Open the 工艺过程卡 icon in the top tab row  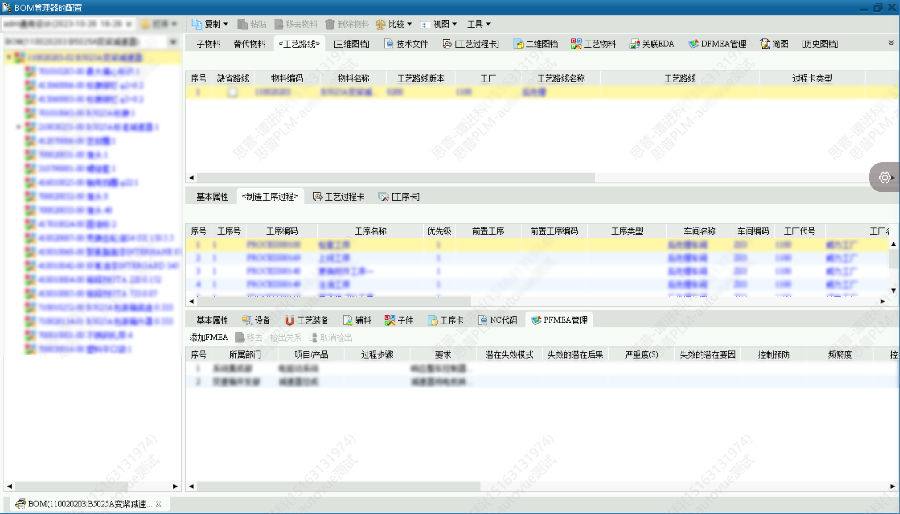[x=447, y=44]
